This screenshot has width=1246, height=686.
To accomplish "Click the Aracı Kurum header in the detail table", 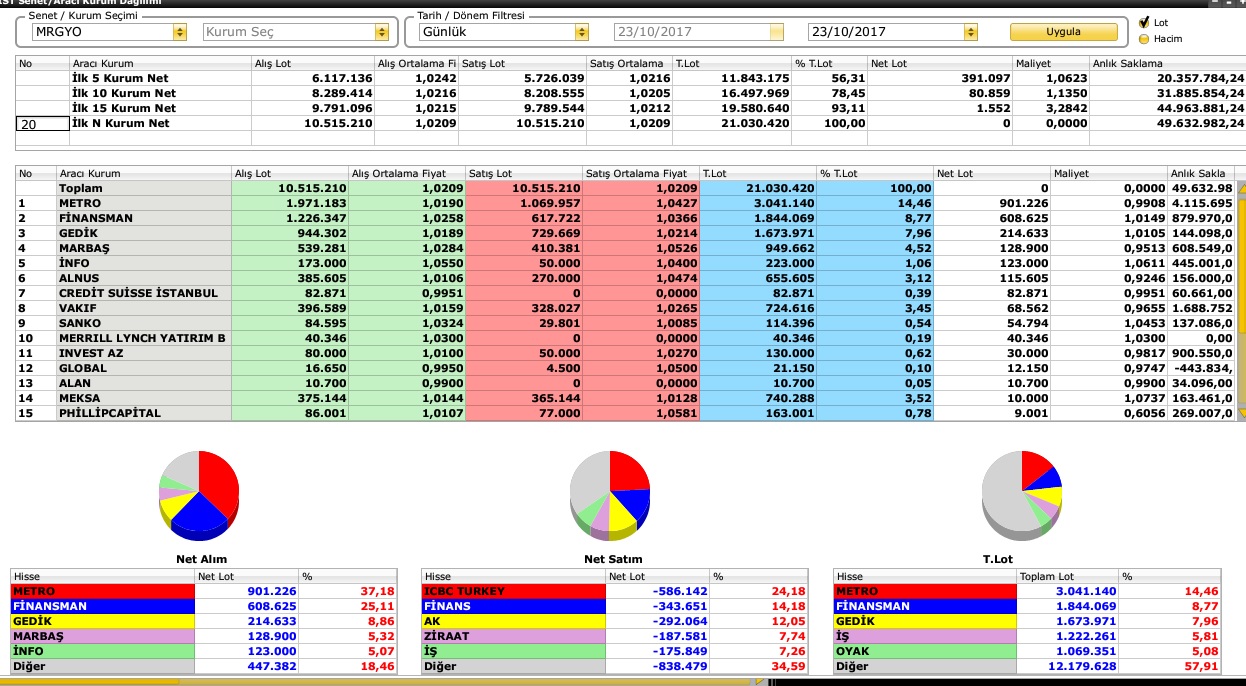I will coord(143,173).
